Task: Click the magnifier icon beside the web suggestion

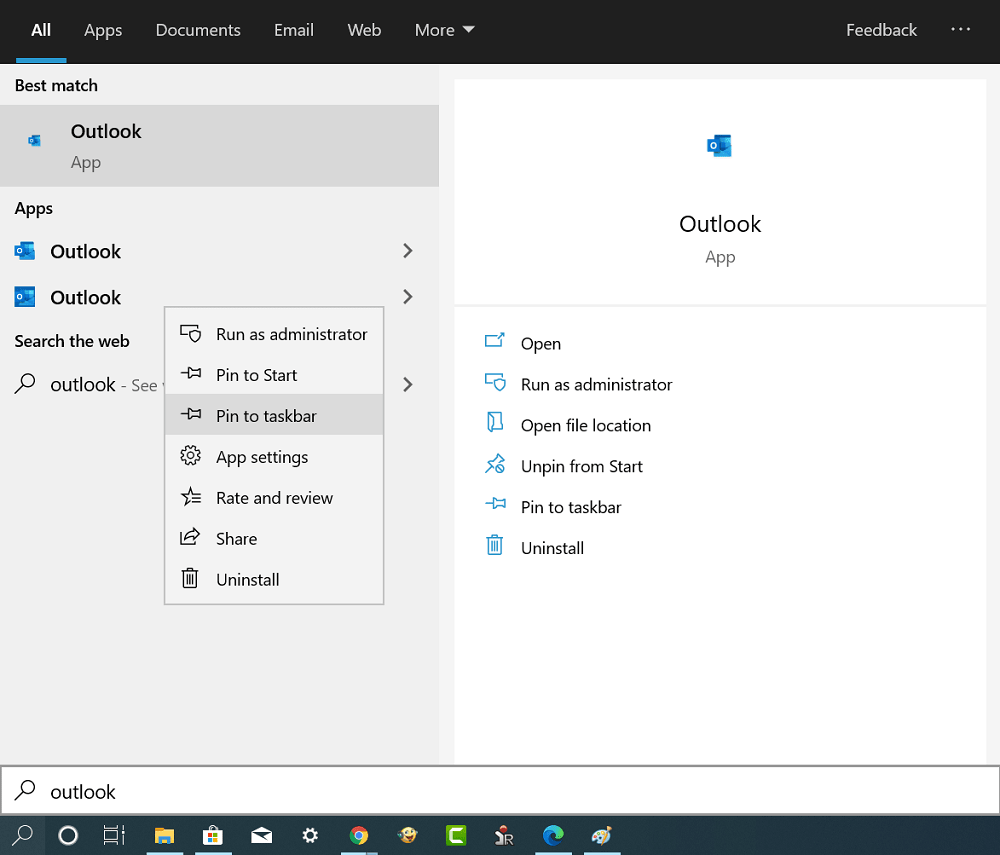Action: click(x=25, y=383)
